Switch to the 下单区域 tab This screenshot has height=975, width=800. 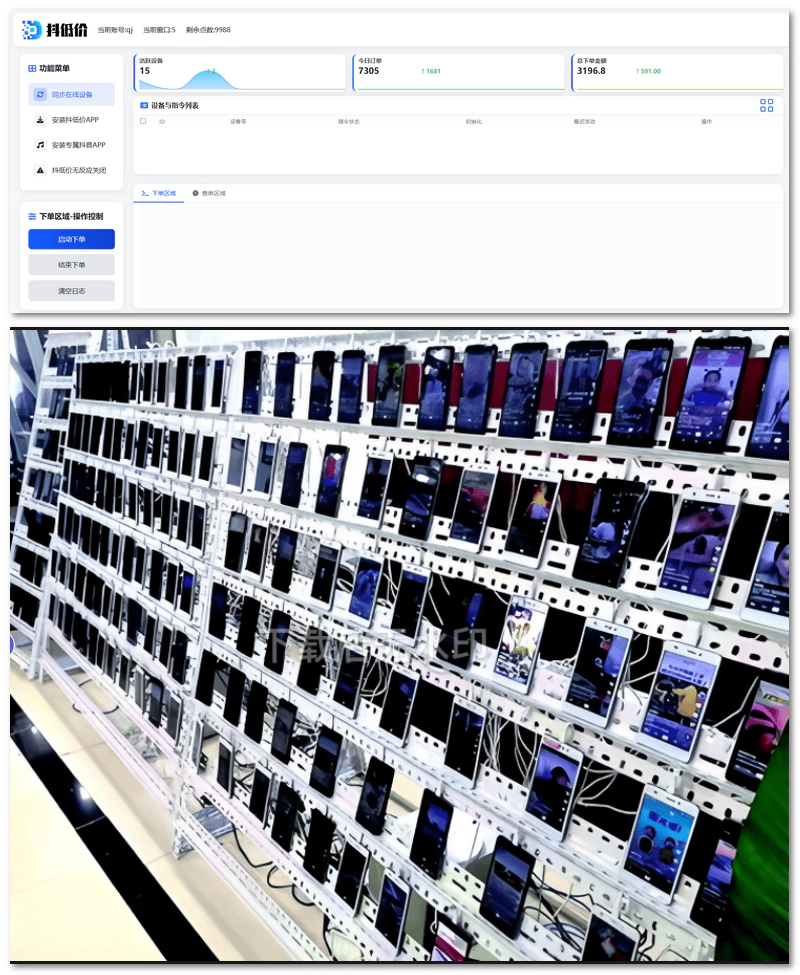pyautogui.click(x=158, y=193)
